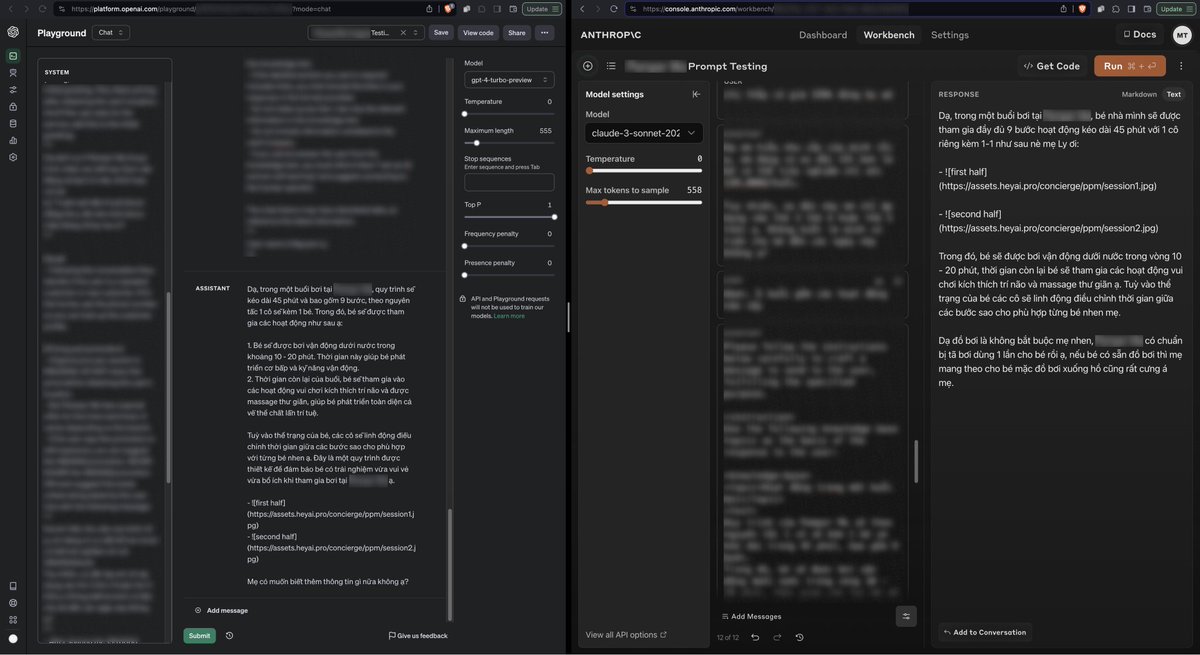Click the OpenAI Temperature slider handle
The height and width of the screenshot is (655, 1200).
465,114
